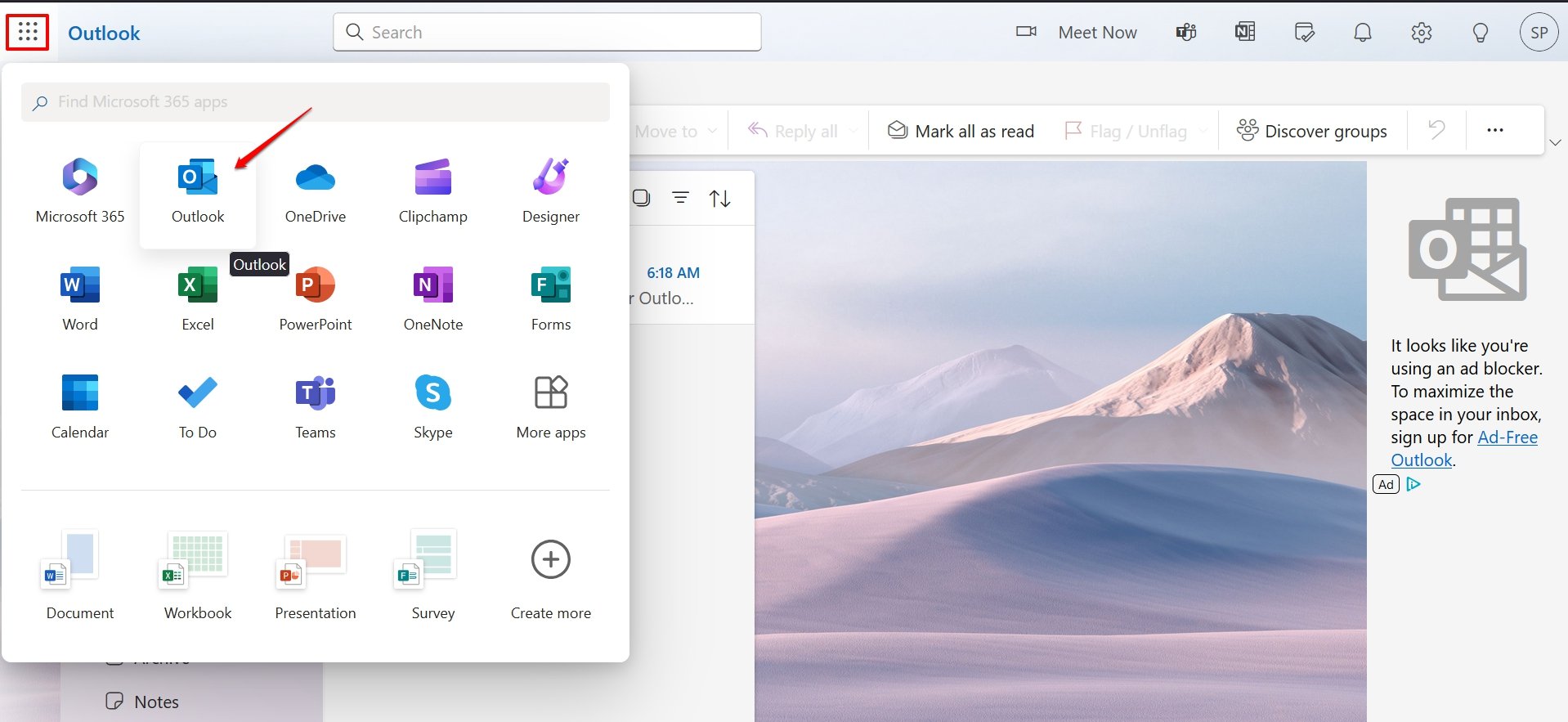
Task: Create a new Excel Workbook
Action: click(x=198, y=575)
